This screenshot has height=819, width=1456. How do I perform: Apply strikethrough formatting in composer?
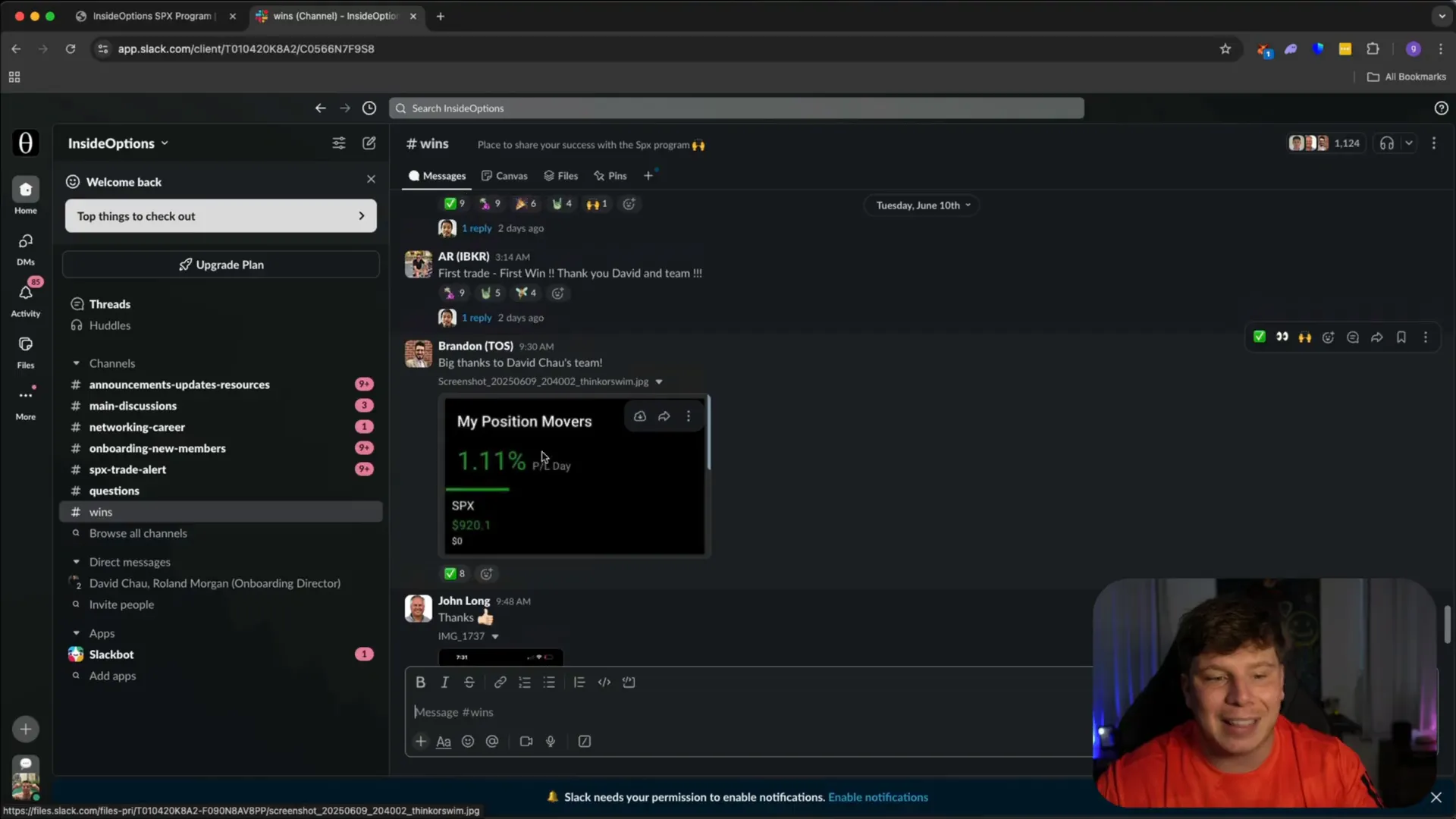pyautogui.click(x=469, y=682)
